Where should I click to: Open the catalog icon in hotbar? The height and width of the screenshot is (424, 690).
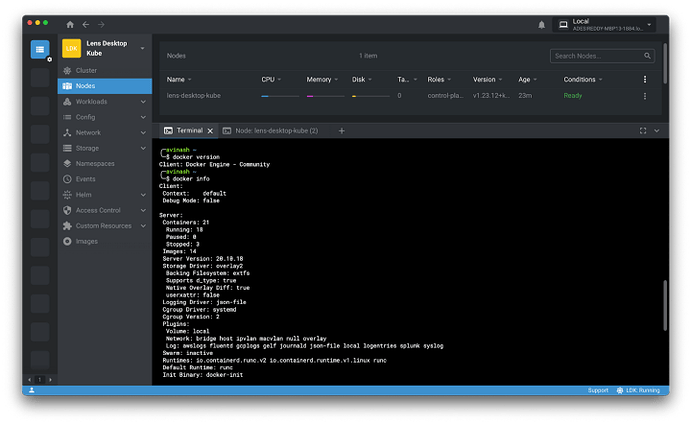click(x=39, y=48)
